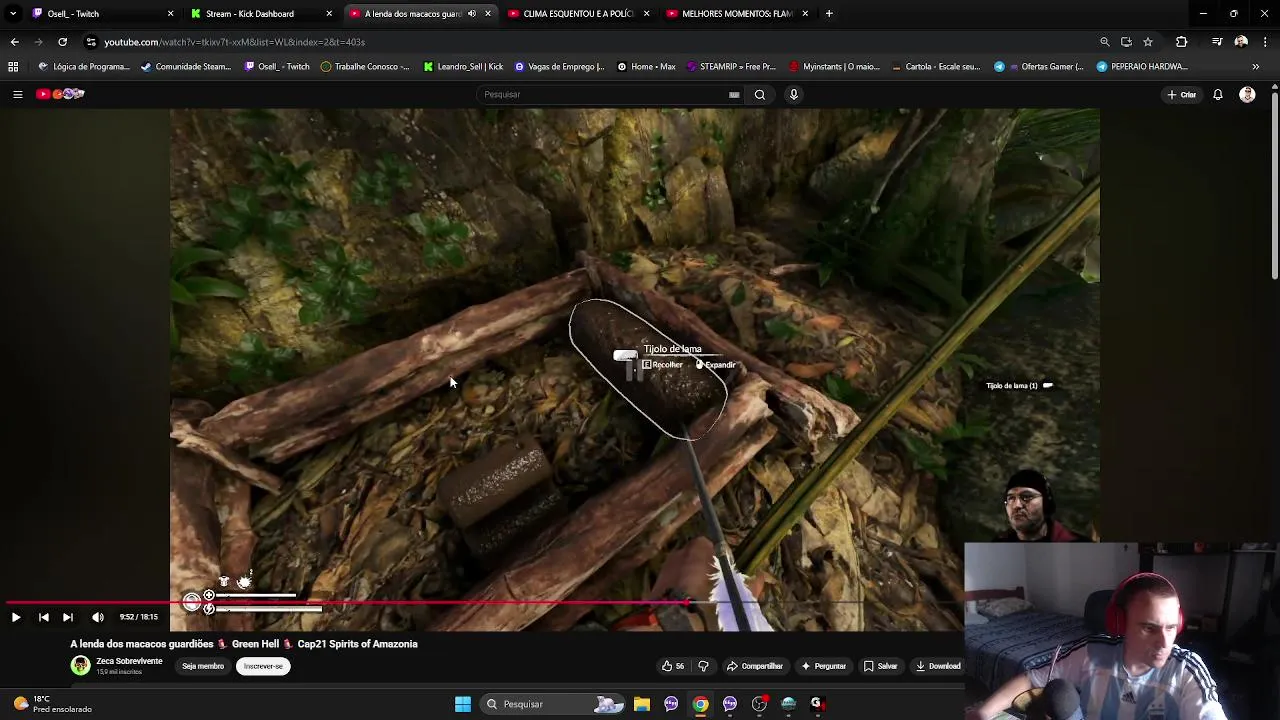
Task: Click the Download button
Action: (x=938, y=666)
